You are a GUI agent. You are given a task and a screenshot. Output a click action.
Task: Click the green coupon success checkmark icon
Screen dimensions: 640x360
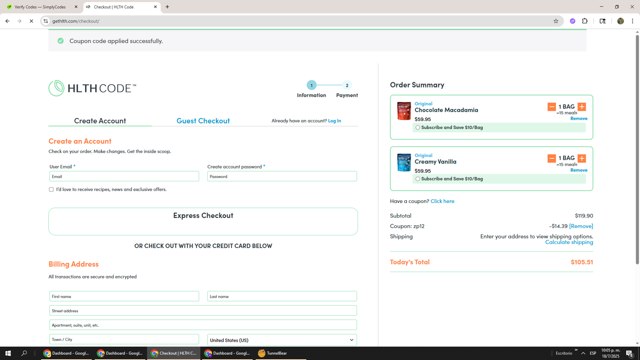pyautogui.click(x=60, y=41)
